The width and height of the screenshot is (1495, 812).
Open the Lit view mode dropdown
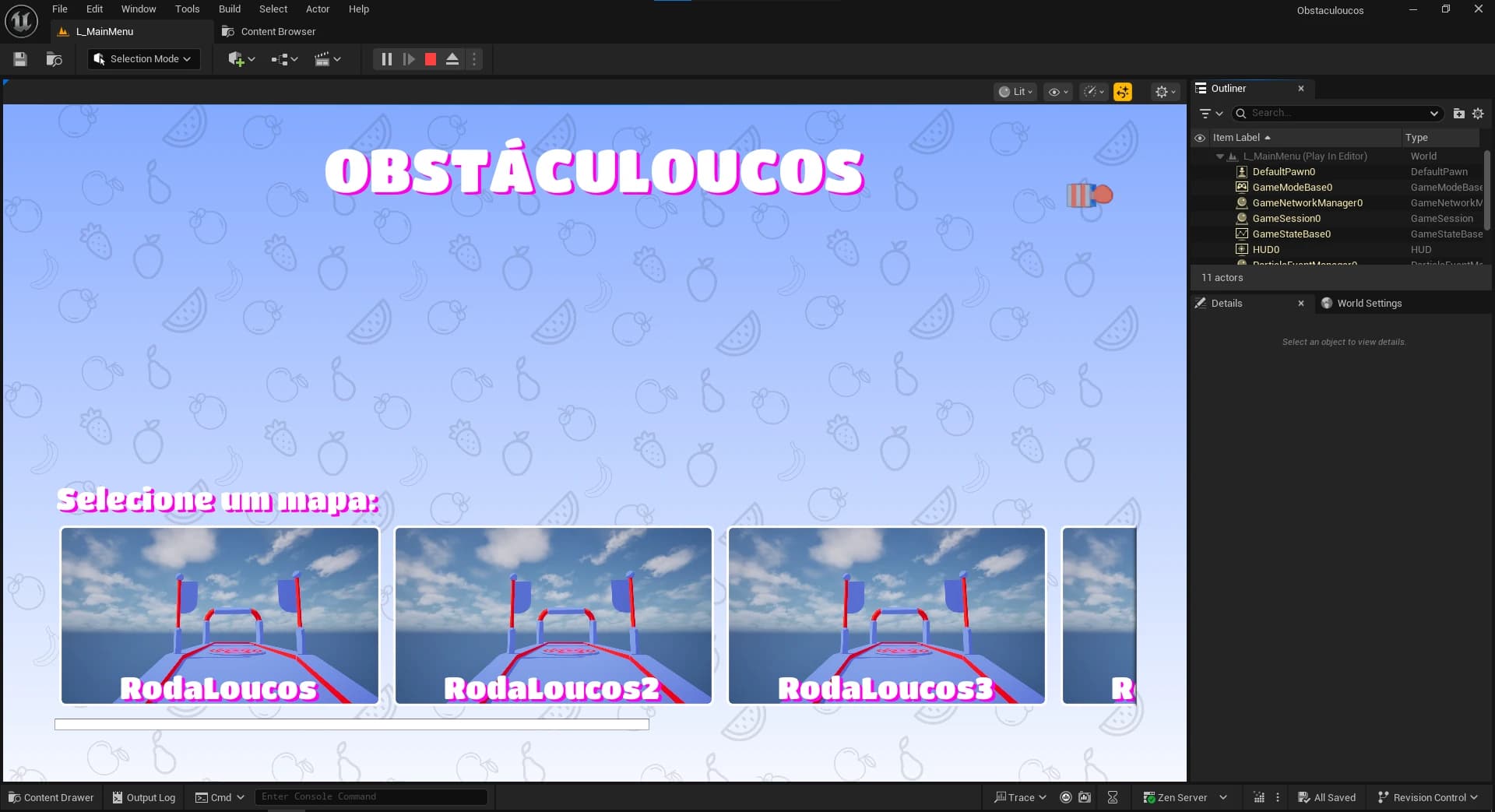click(x=1016, y=92)
